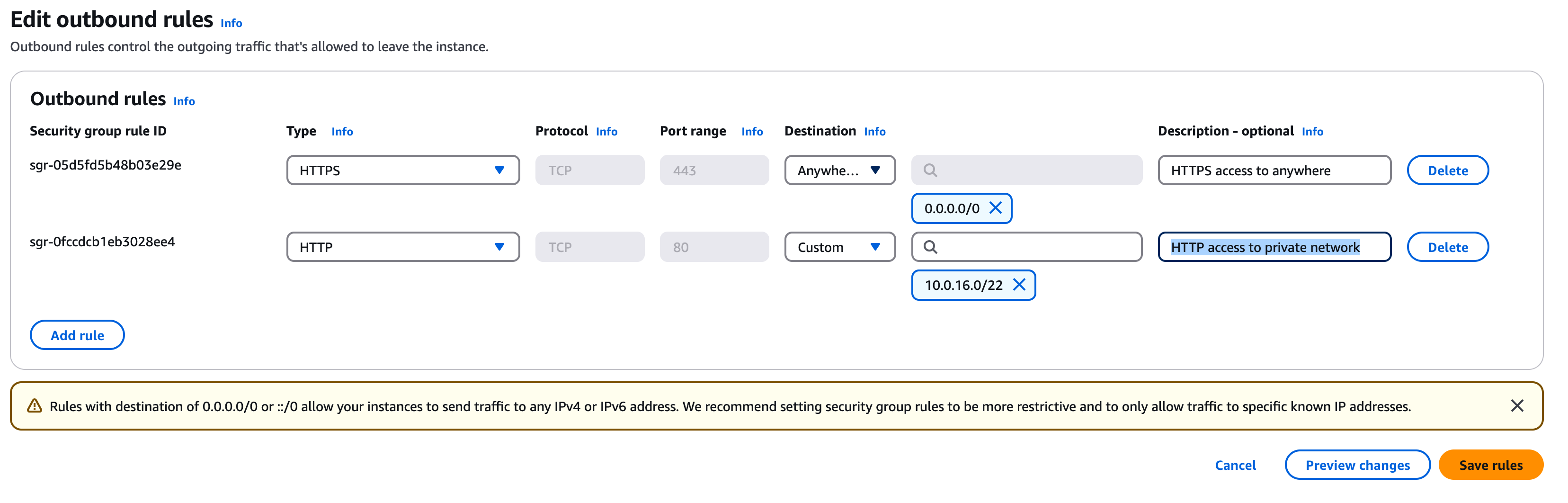This screenshot has height=503, width=1568.
Task: Delete the HTTPS outbound rule
Action: click(1447, 171)
